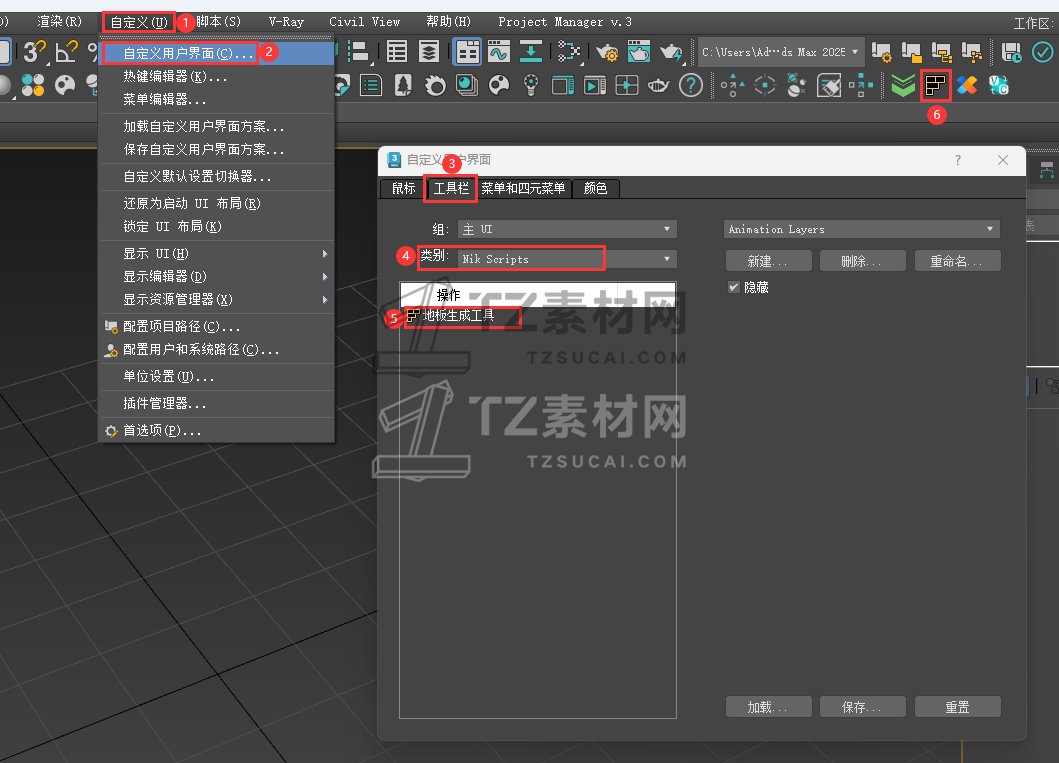The image size is (1059, 763).
Task: Open the Layer Explorer icon
Action: point(429,52)
